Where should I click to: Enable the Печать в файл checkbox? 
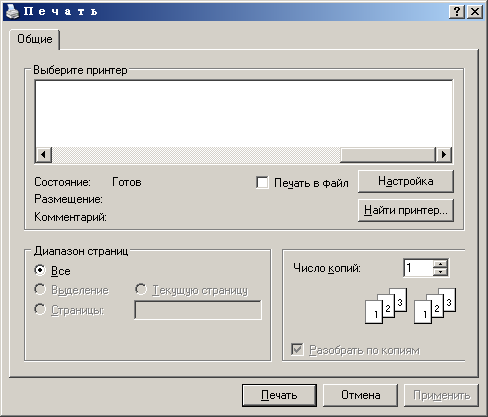click(x=262, y=183)
